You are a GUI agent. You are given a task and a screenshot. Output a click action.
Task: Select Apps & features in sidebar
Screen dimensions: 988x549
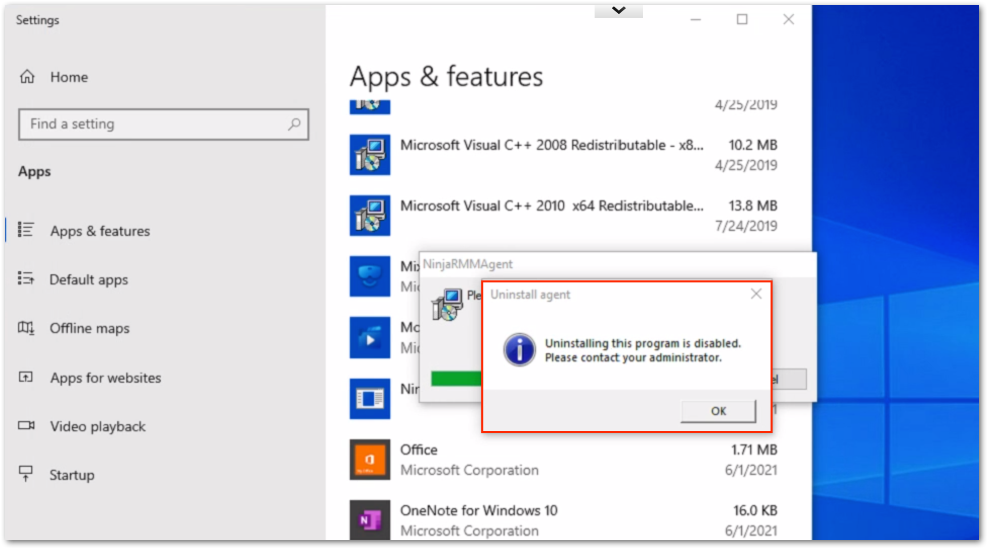99,231
